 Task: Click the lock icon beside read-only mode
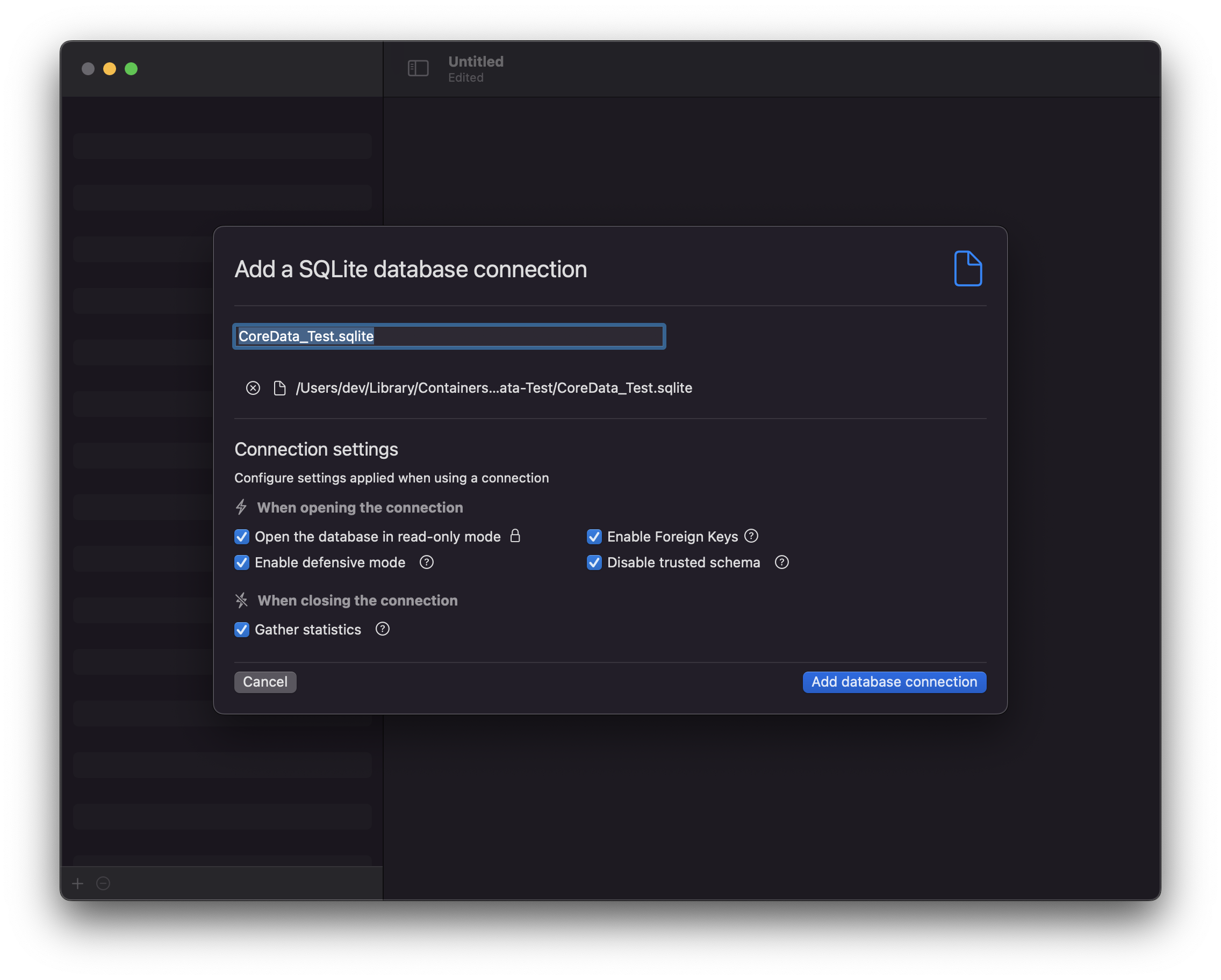[515, 536]
